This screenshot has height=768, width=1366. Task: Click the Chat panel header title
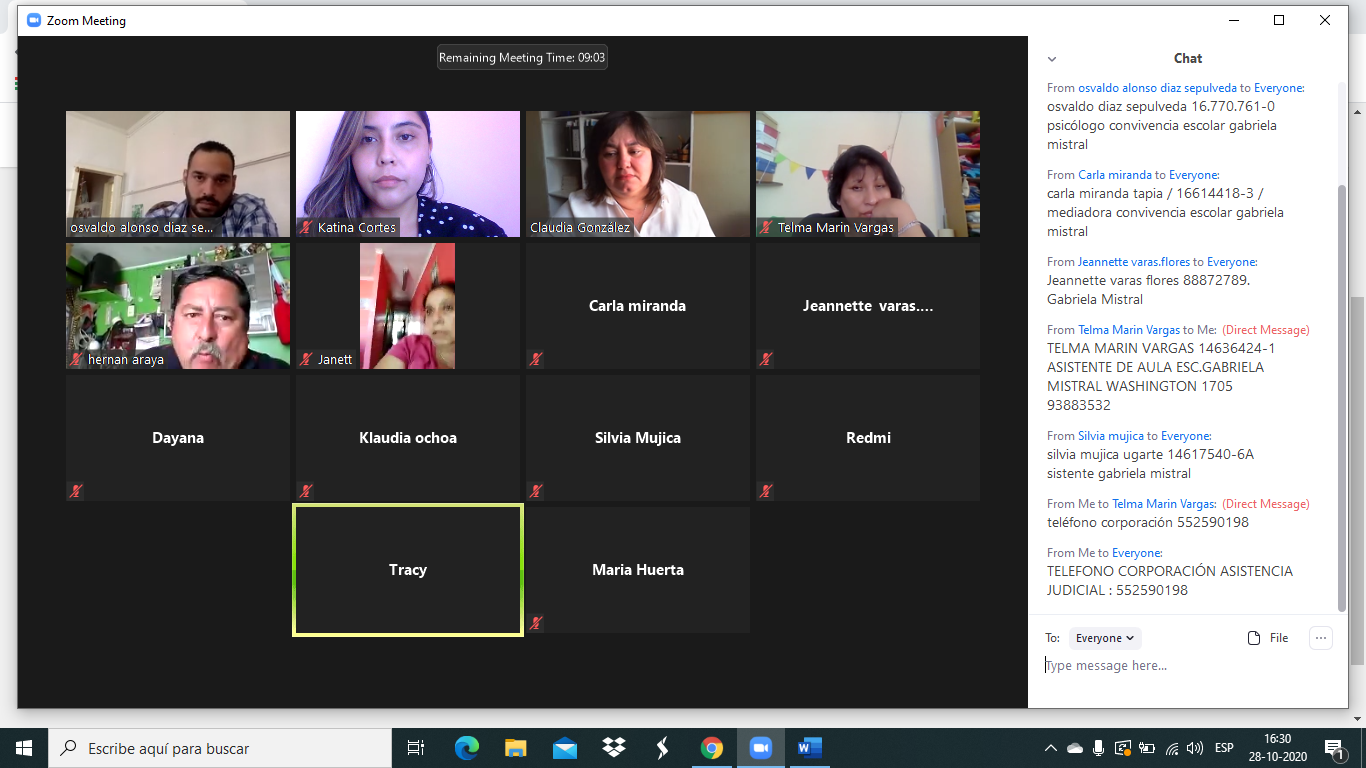[x=1187, y=59]
